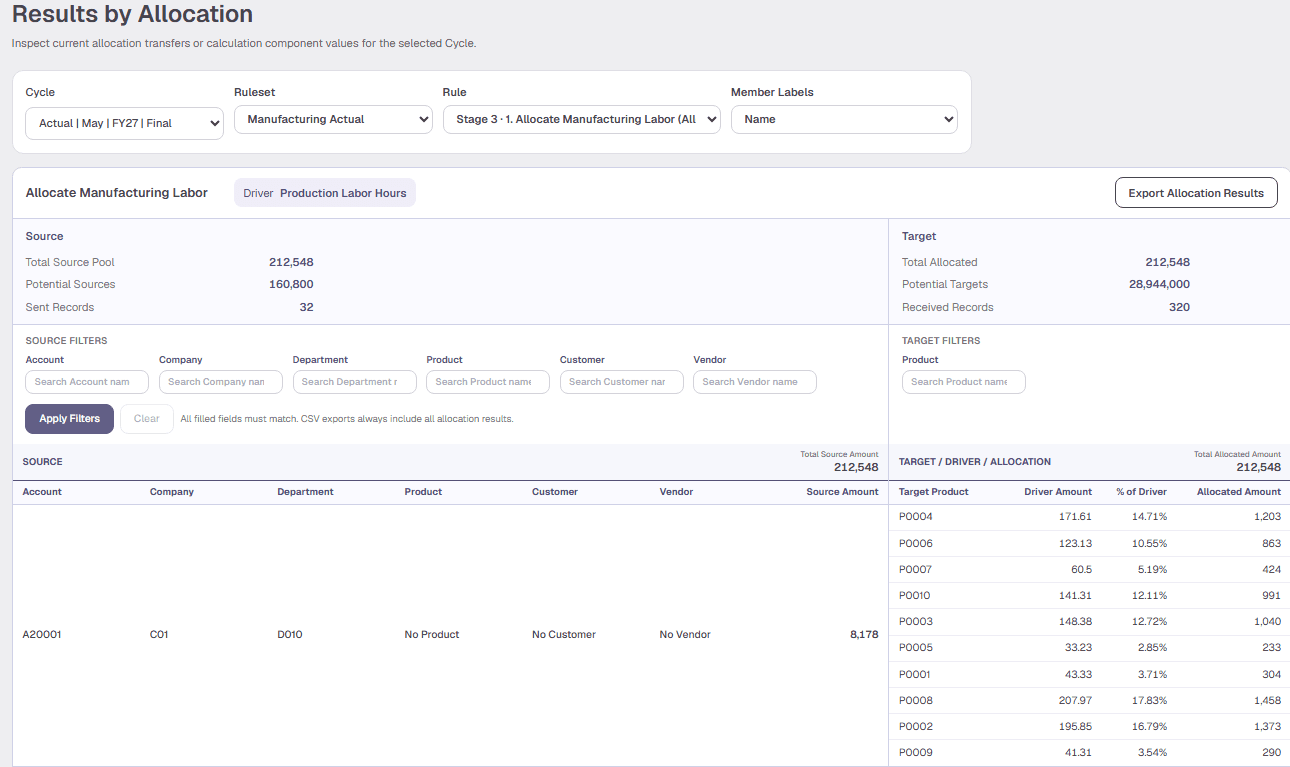The height and width of the screenshot is (767, 1290).
Task: Click Export Allocation Results button
Action: 1196,193
